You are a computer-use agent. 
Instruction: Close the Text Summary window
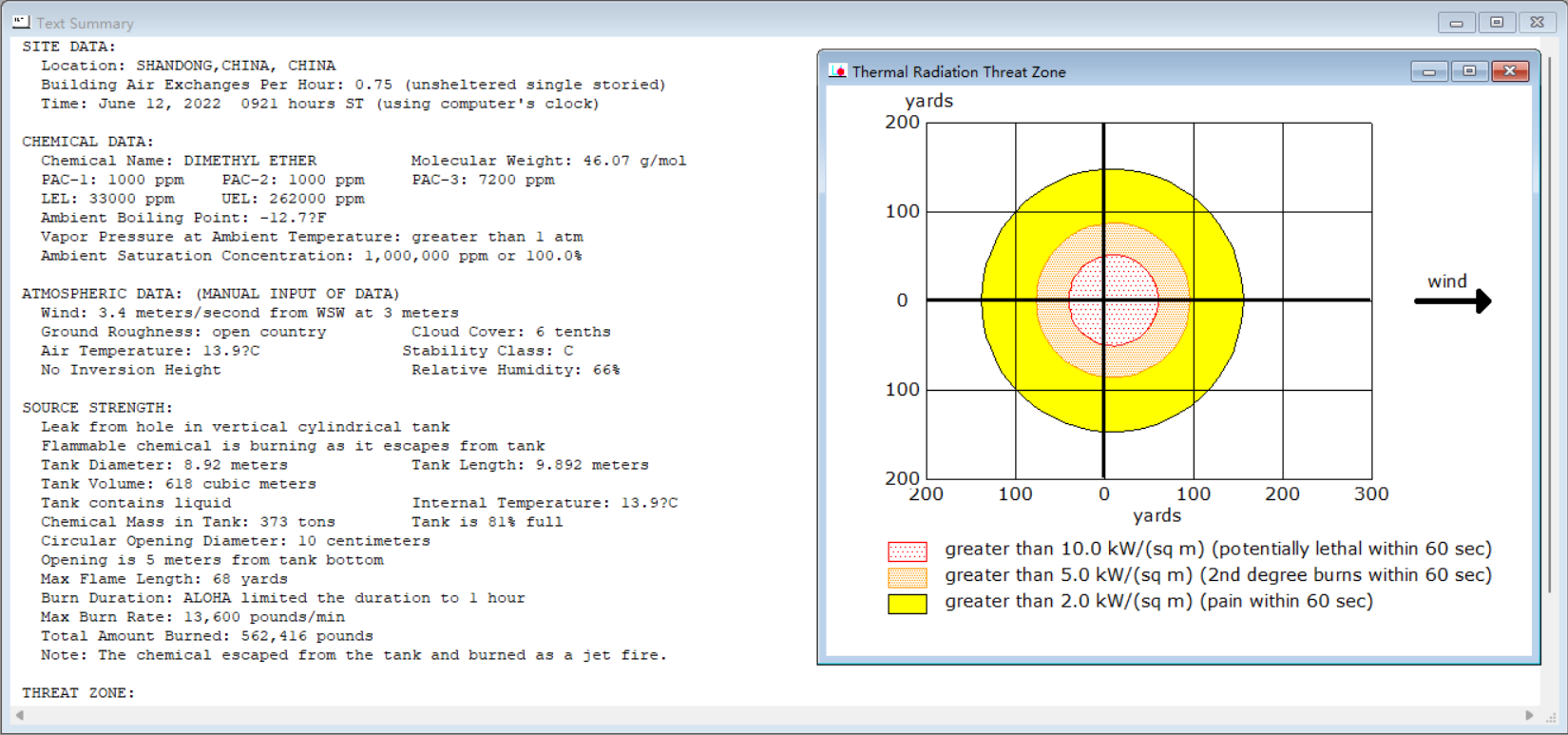point(1538,22)
